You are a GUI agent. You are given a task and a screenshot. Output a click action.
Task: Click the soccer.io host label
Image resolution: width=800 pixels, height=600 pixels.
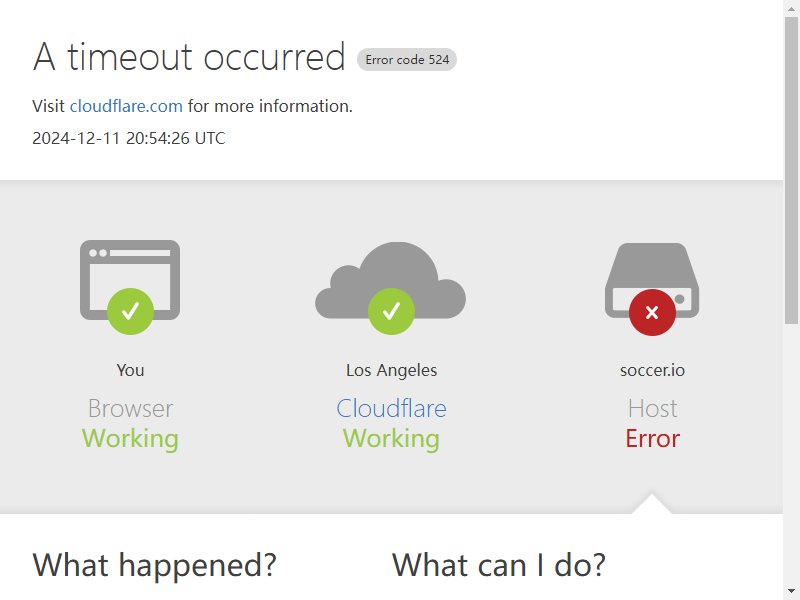pos(652,370)
